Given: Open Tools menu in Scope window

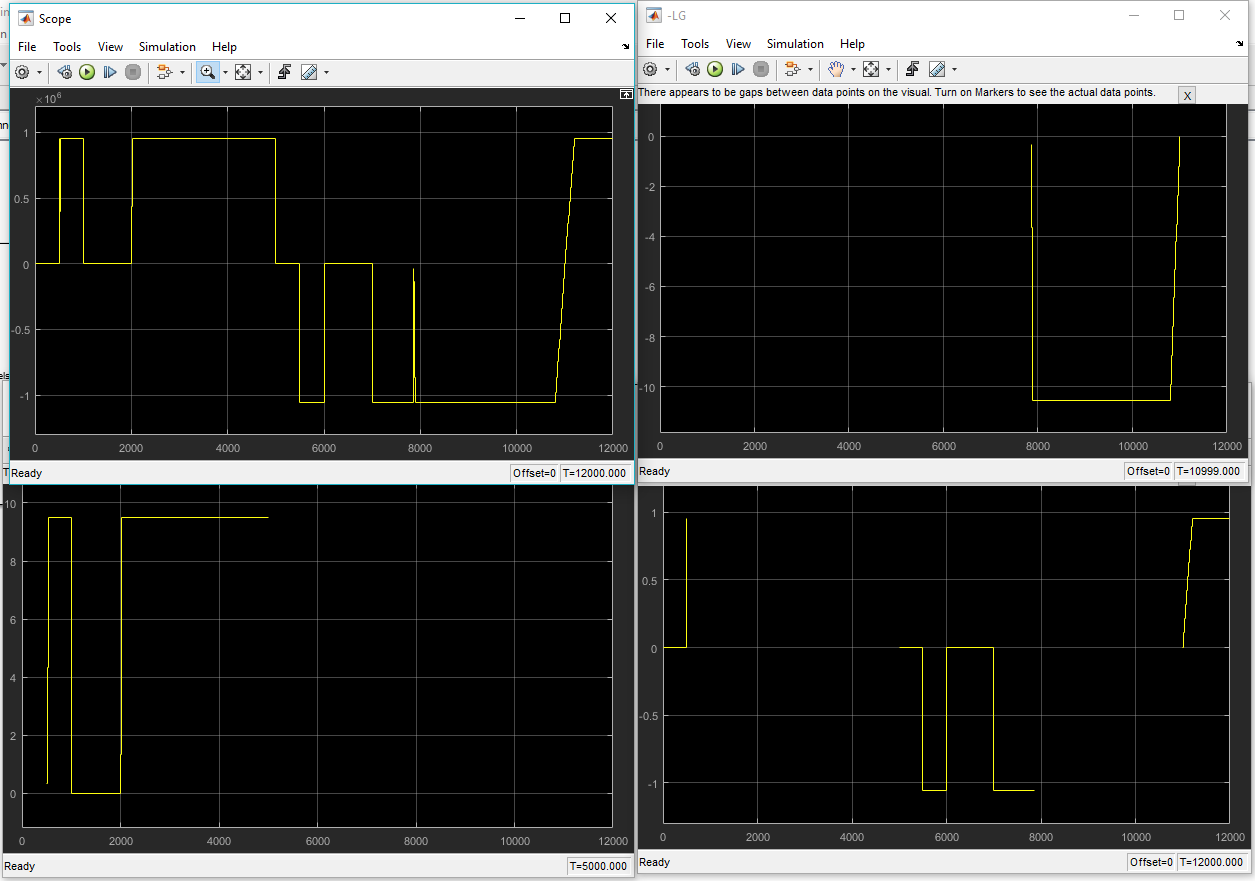Looking at the screenshot, I should (67, 47).
